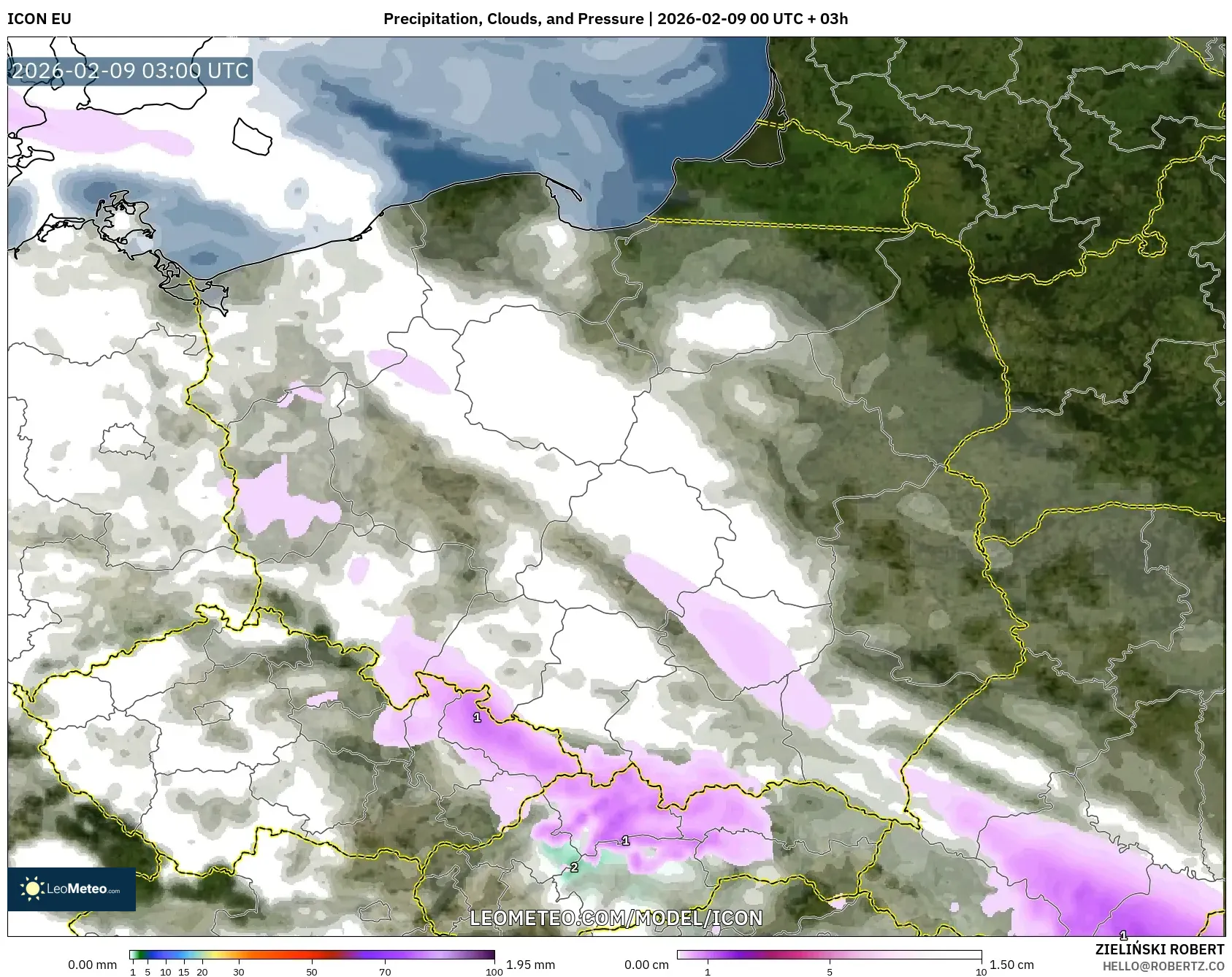Viewport: 1232px width, 977px height.
Task: Click the LeoMeteo sun logo
Action: pos(32,889)
